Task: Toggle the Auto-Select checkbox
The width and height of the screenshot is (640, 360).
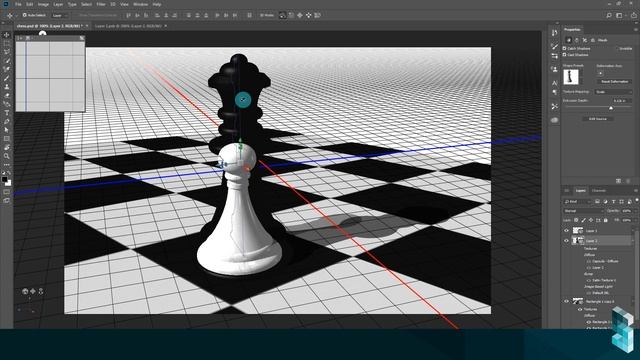Action: click(24, 15)
